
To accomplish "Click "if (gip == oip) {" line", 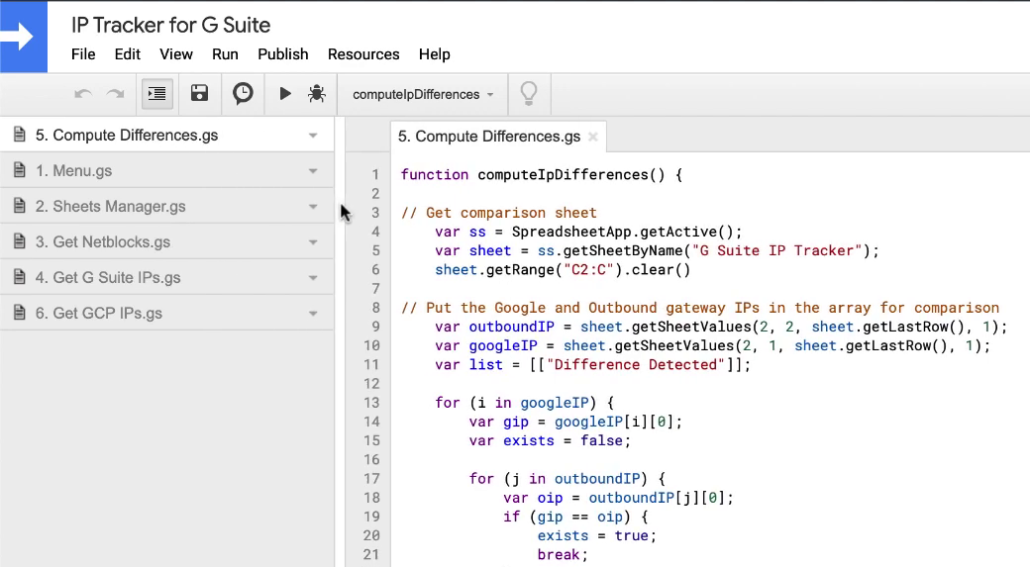I will tap(575, 517).
